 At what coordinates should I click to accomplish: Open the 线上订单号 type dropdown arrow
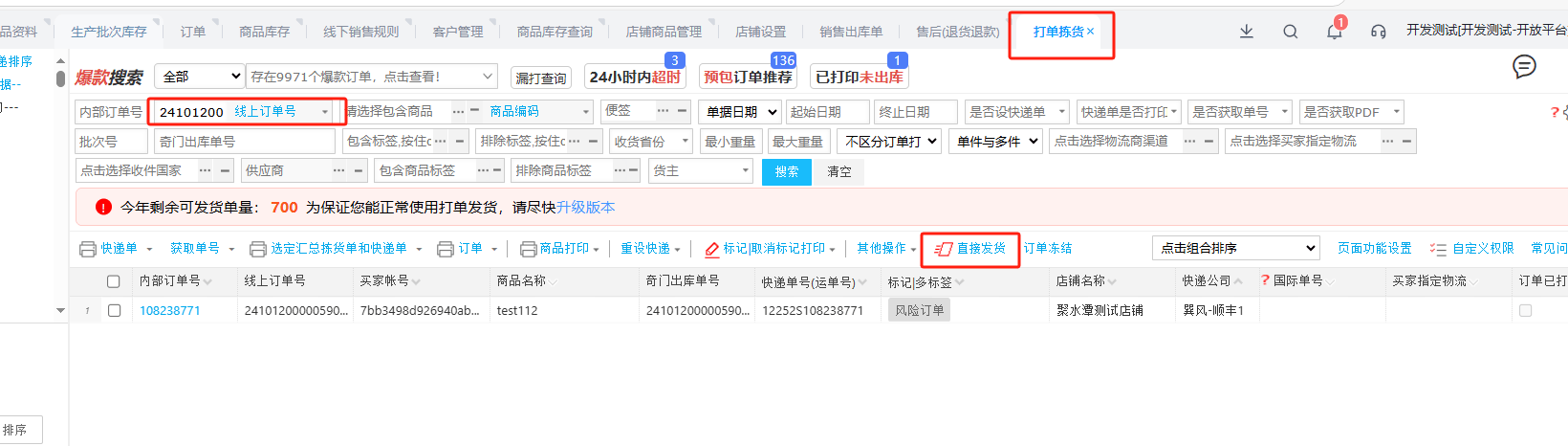click(x=325, y=112)
